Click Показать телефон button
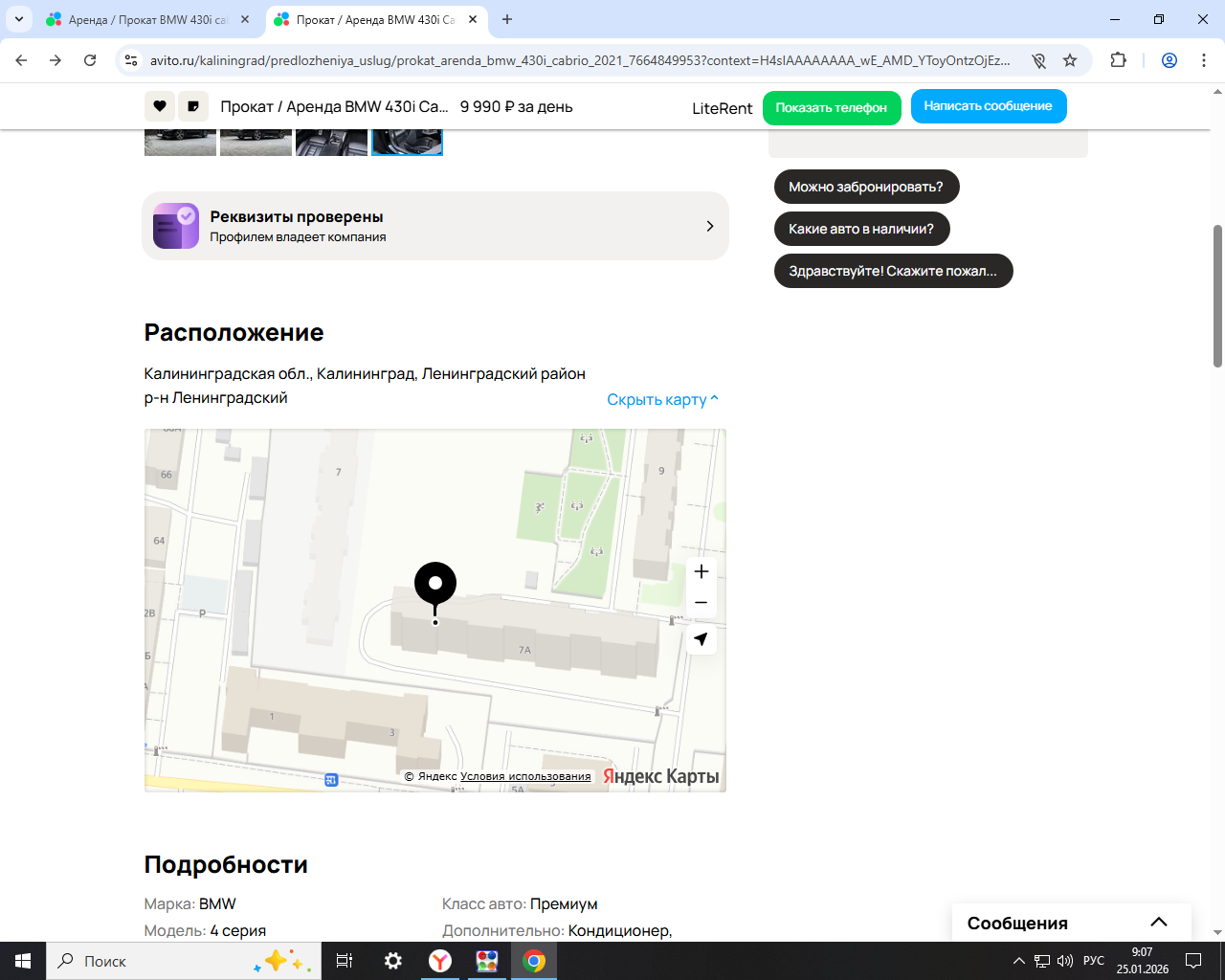The width and height of the screenshot is (1225, 980). (x=832, y=107)
